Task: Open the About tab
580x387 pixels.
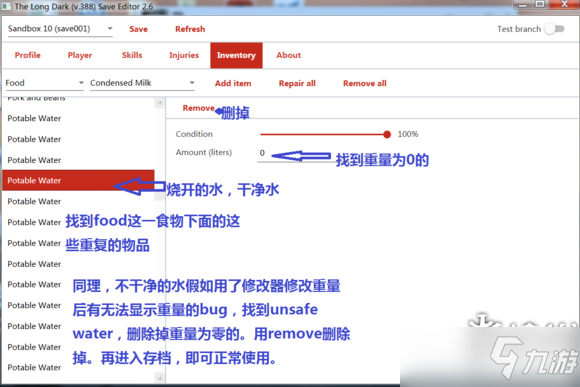Action: pyautogui.click(x=289, y=55)
